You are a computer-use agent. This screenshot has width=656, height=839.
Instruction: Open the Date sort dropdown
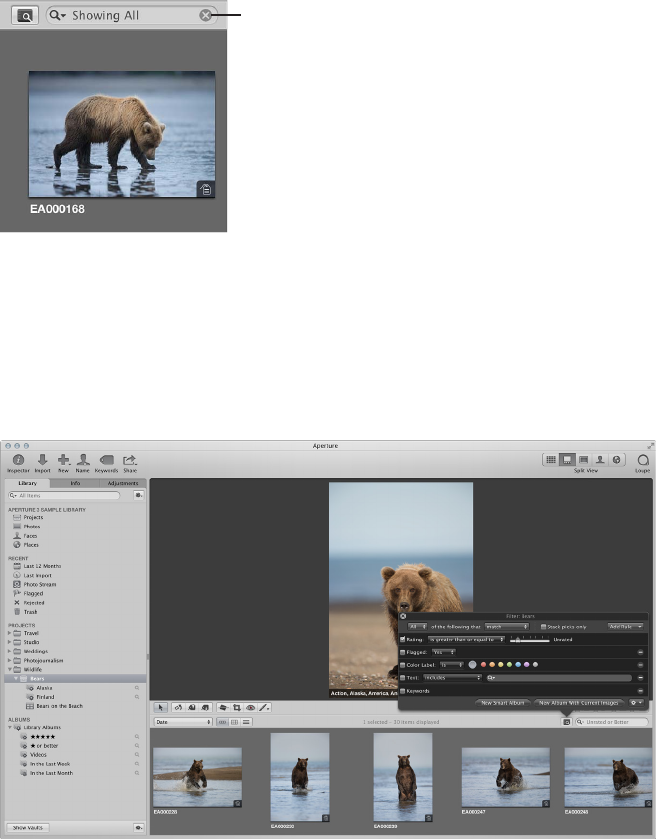point(184,722)
